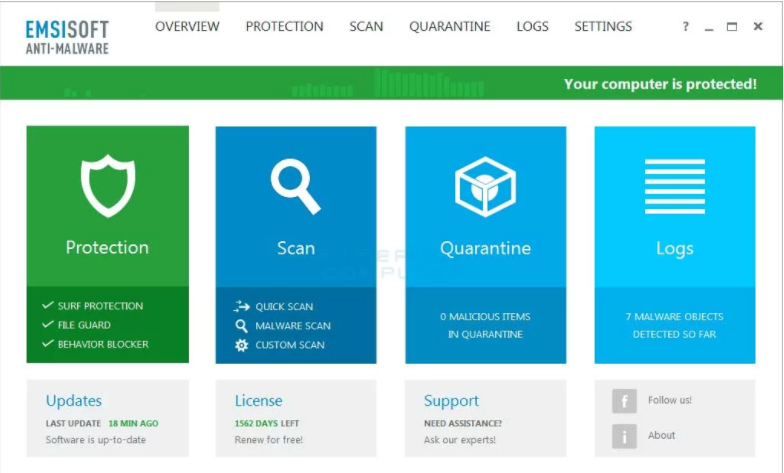Switch to the Scan tab
Image resolution: width=784 pixels, height=473 pixels.
pyautogui.click(x=366, y=26)
